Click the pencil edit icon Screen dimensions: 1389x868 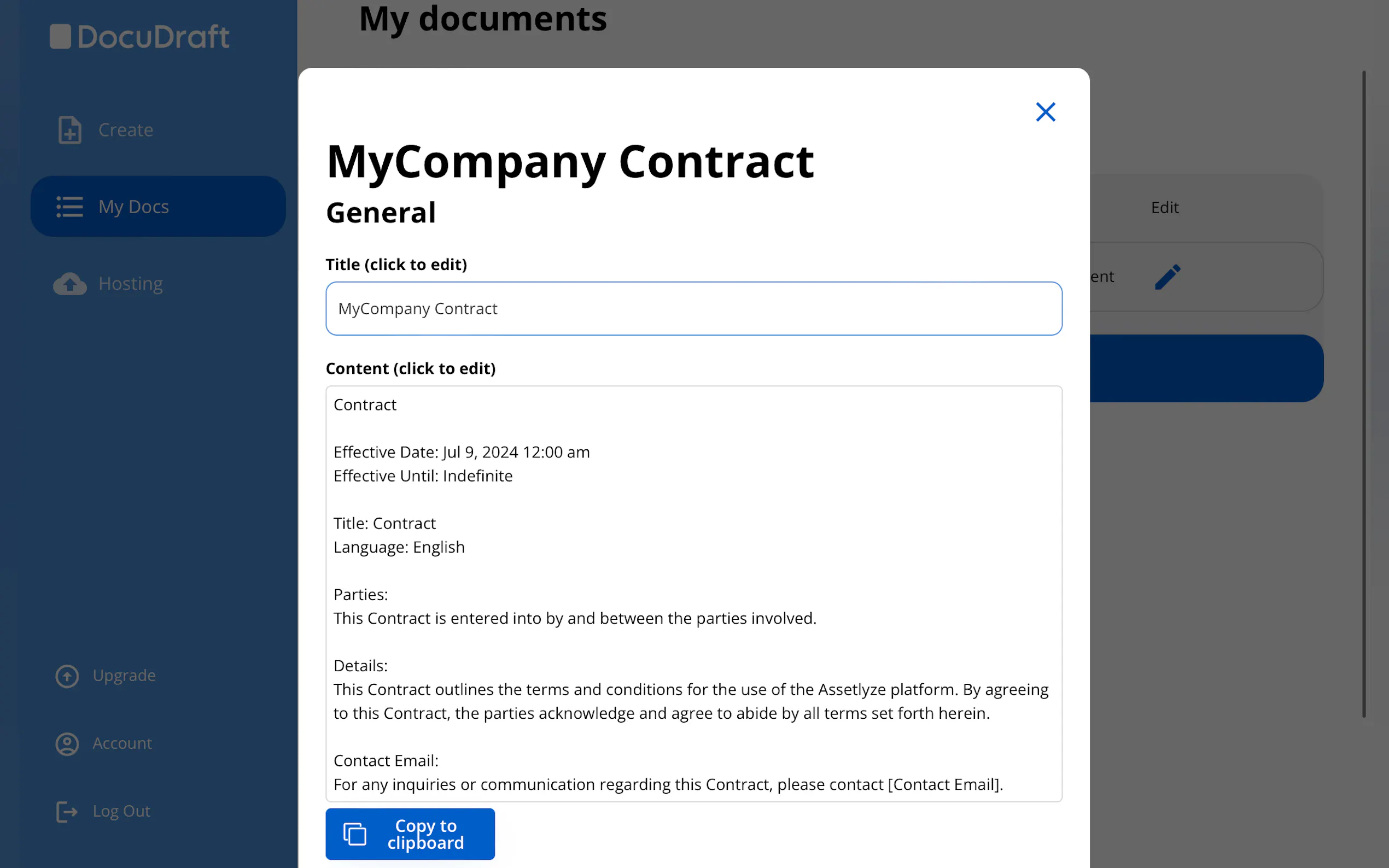pos(1168,277)
